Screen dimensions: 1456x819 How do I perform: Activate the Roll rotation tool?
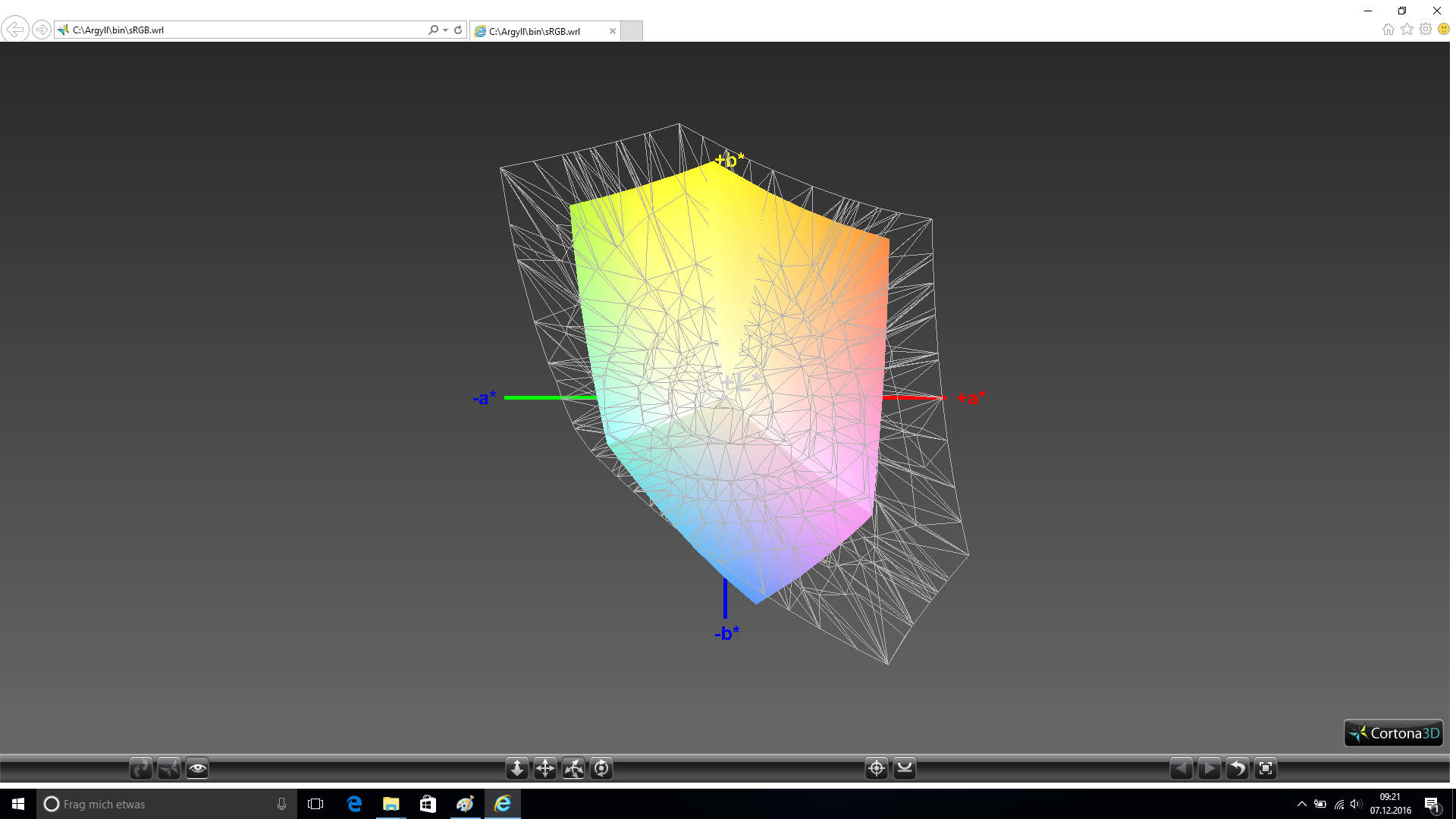pos(601,769)
